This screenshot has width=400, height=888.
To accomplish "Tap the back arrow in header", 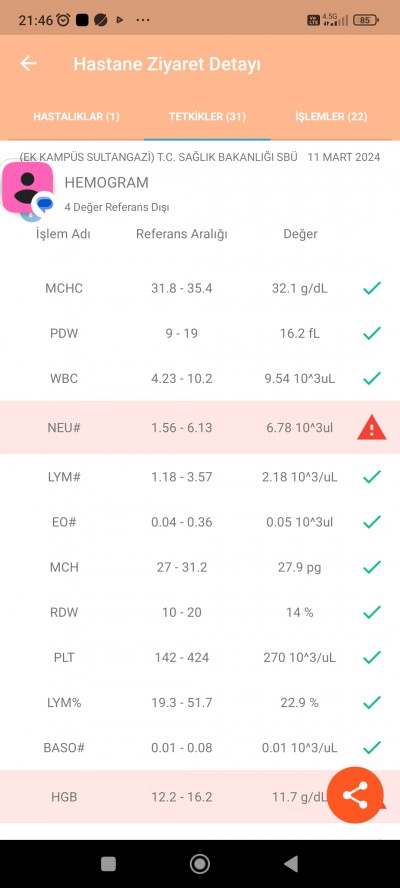I will click(28, 63).
